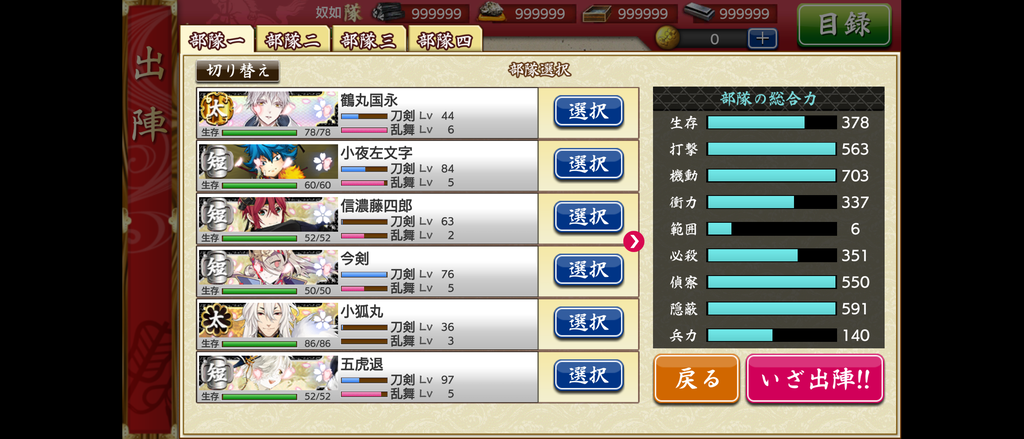This screenshot has width=1024, height=439.
Task: Open the 部隊四 tab
Action: (x=445, y=40)
